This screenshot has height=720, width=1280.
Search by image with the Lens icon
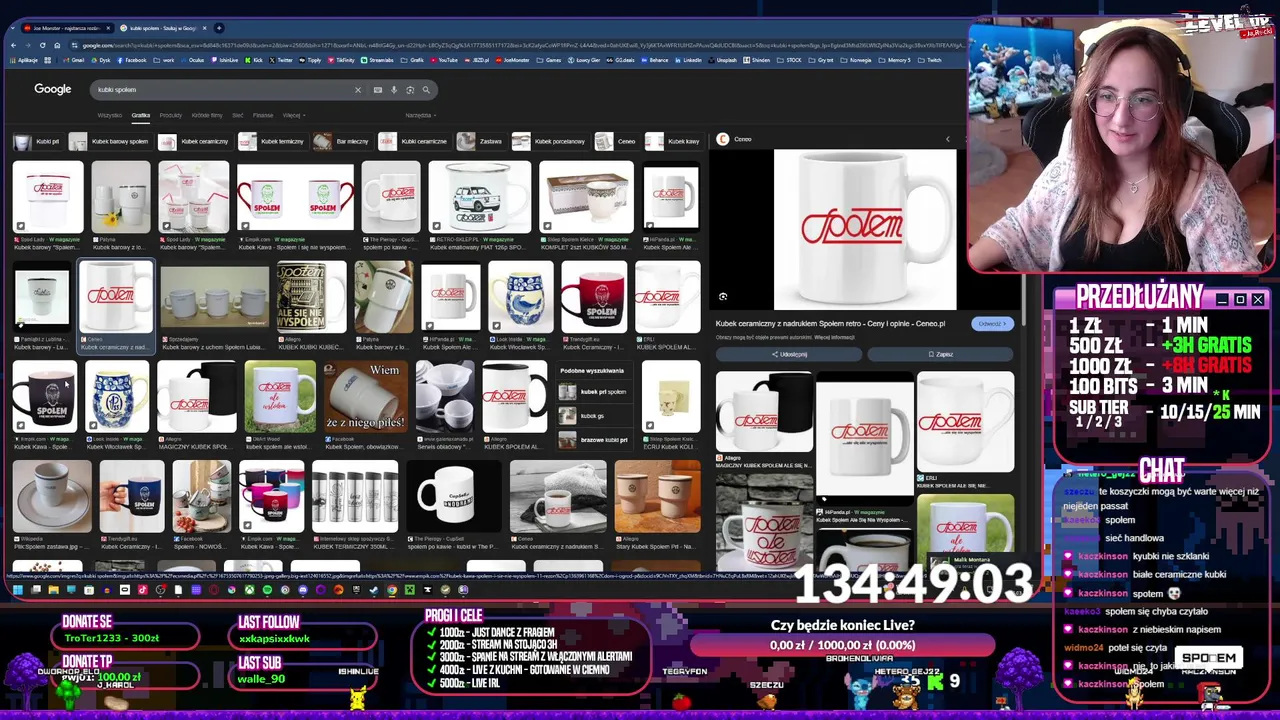(410, 90)
